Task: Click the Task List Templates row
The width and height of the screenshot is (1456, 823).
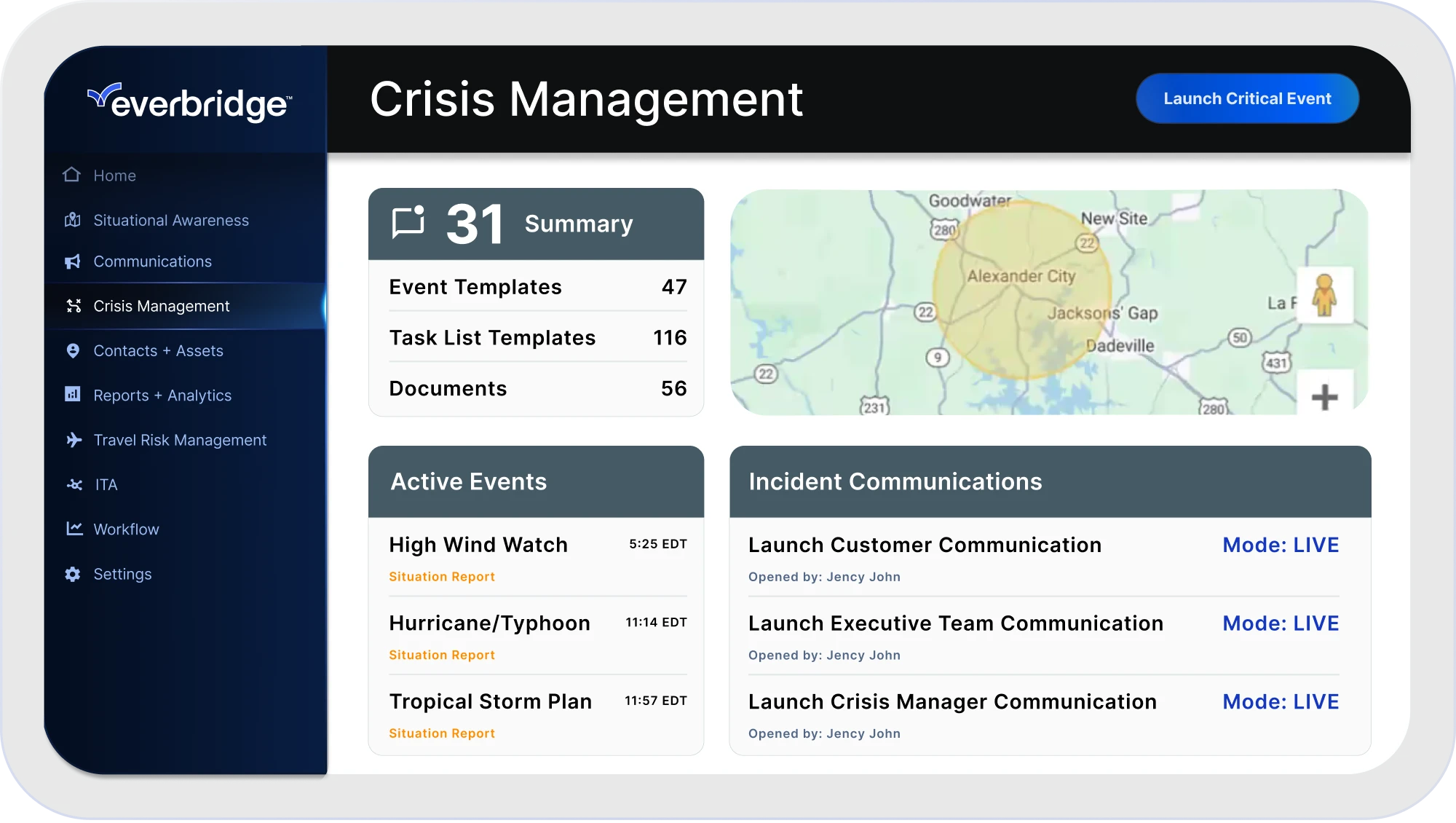Action: point(537,338)
